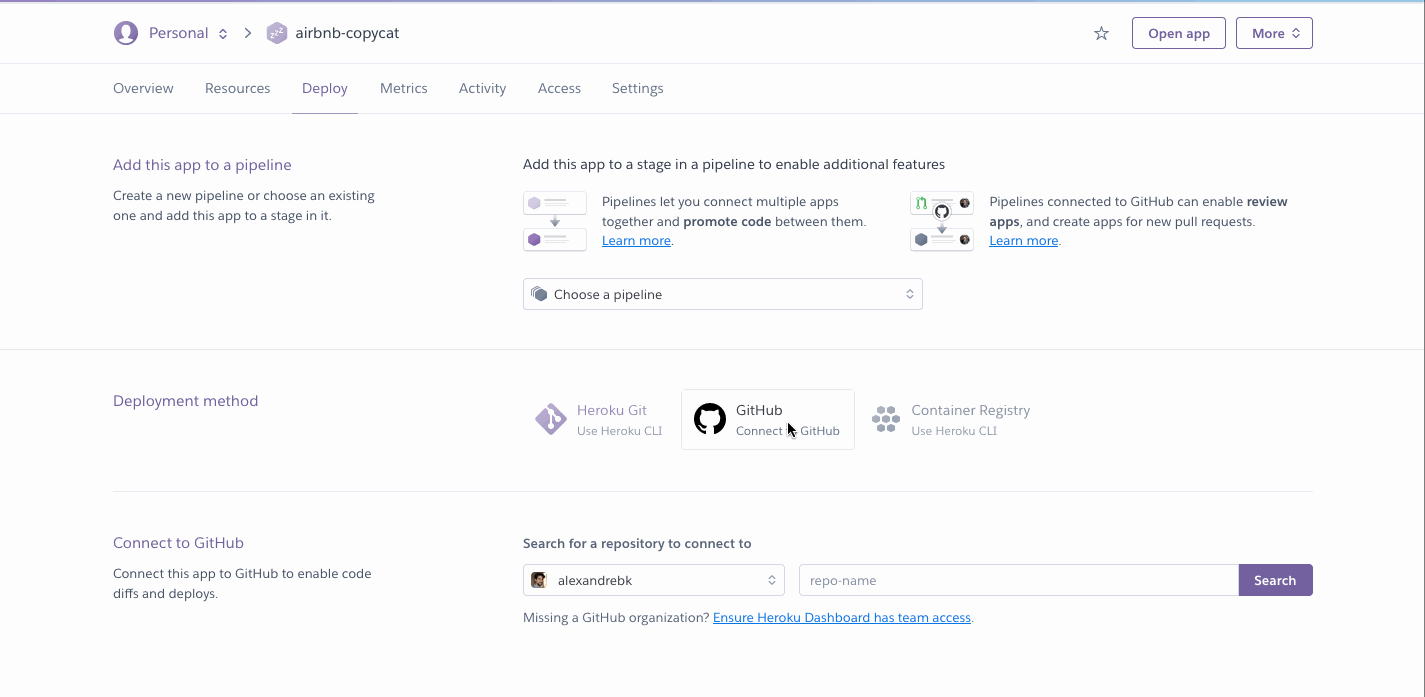Open Learn more link about review apps
Screen dimensions: 1425x697
tap(1024, 241)
